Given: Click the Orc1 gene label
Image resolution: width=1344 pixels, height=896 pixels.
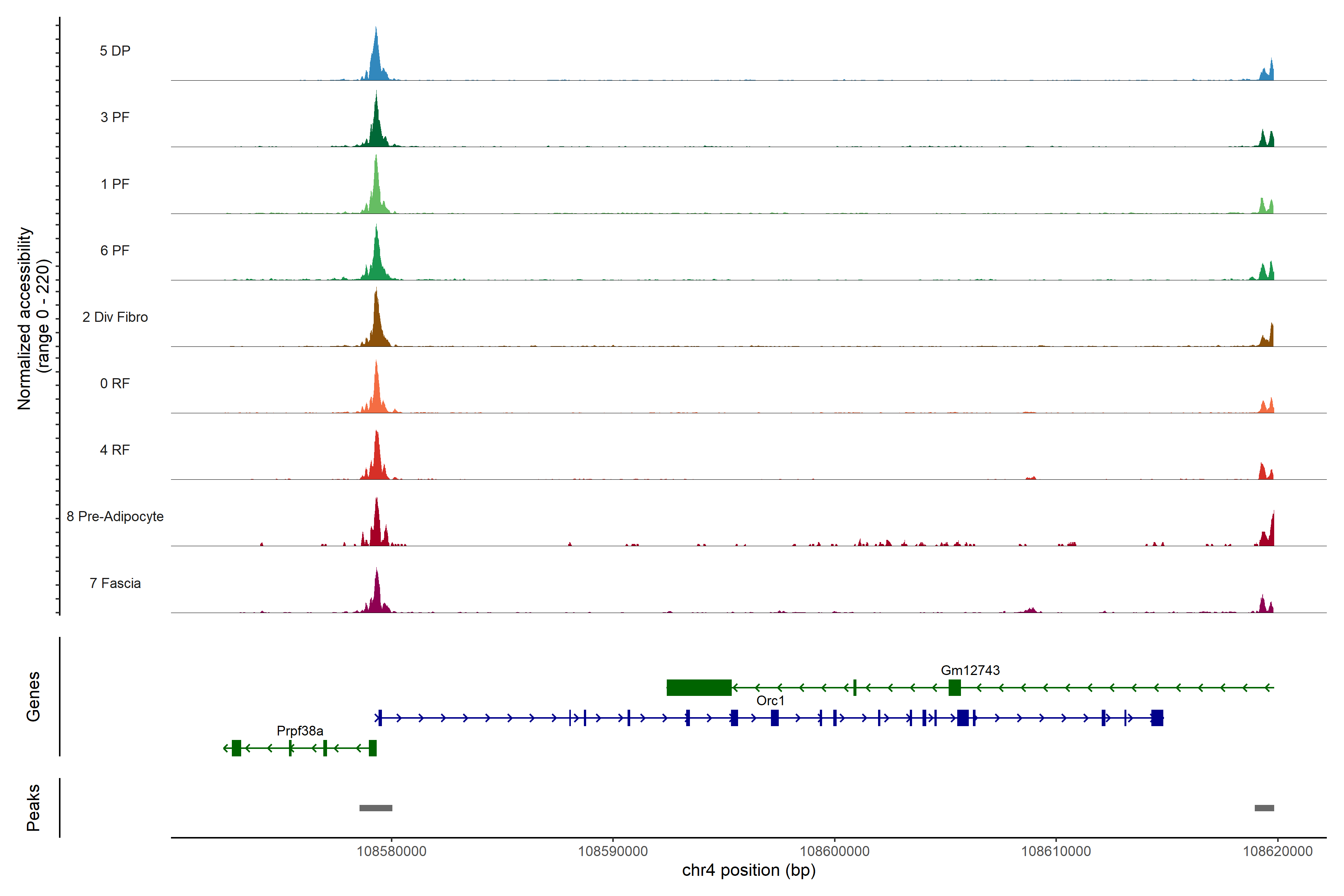Looking at the screenshot, I should (x=770, y=701).
